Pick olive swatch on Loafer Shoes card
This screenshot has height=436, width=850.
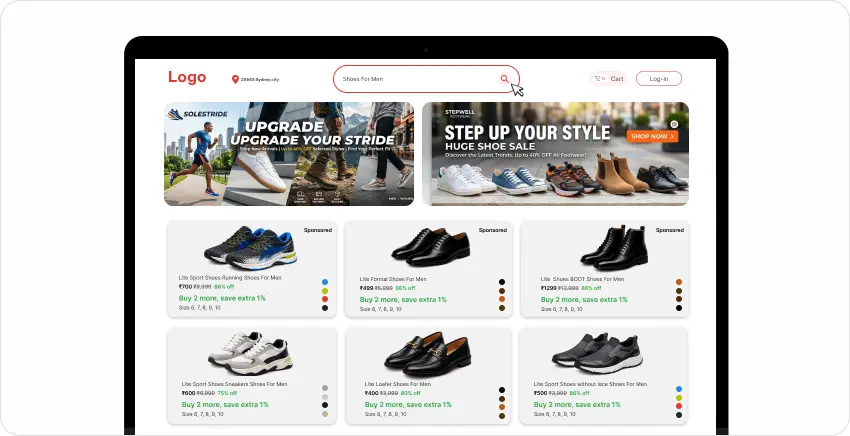502,416
